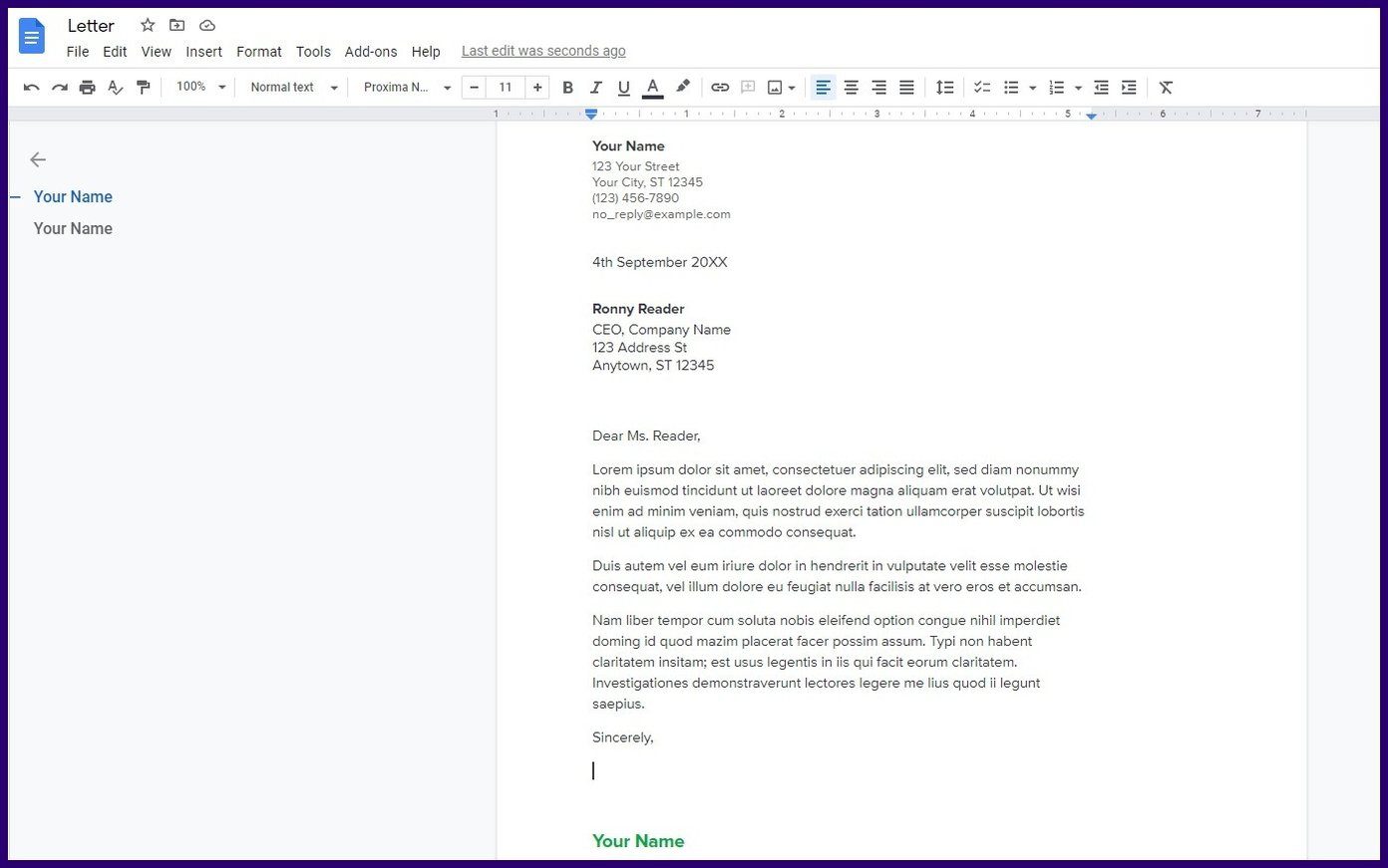Viewport: 1388px width, 868px height.
Task: Star the Letter document
Action: click(148, 25)
